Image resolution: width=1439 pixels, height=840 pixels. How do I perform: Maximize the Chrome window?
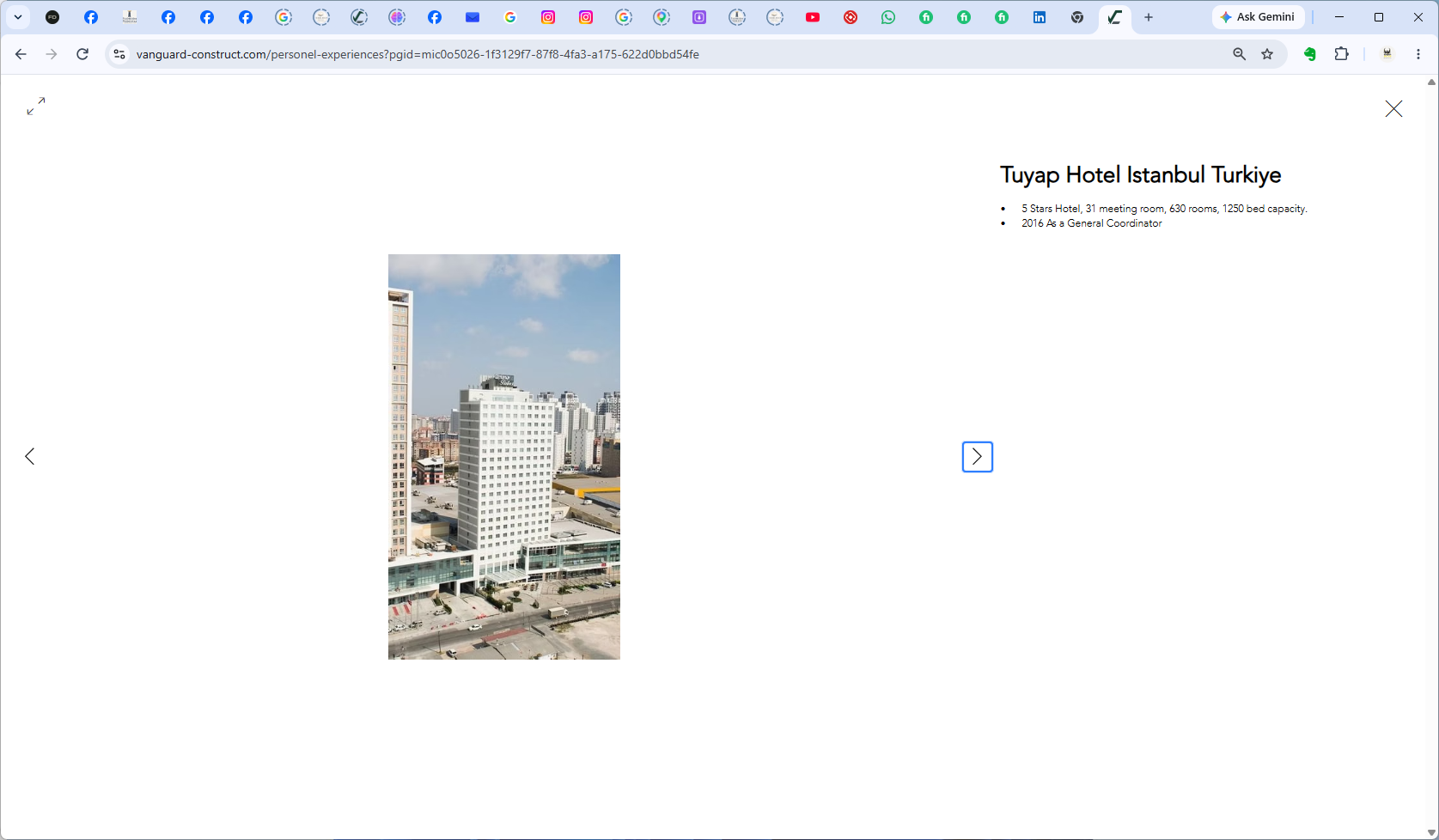click(x=1379, y=17)
